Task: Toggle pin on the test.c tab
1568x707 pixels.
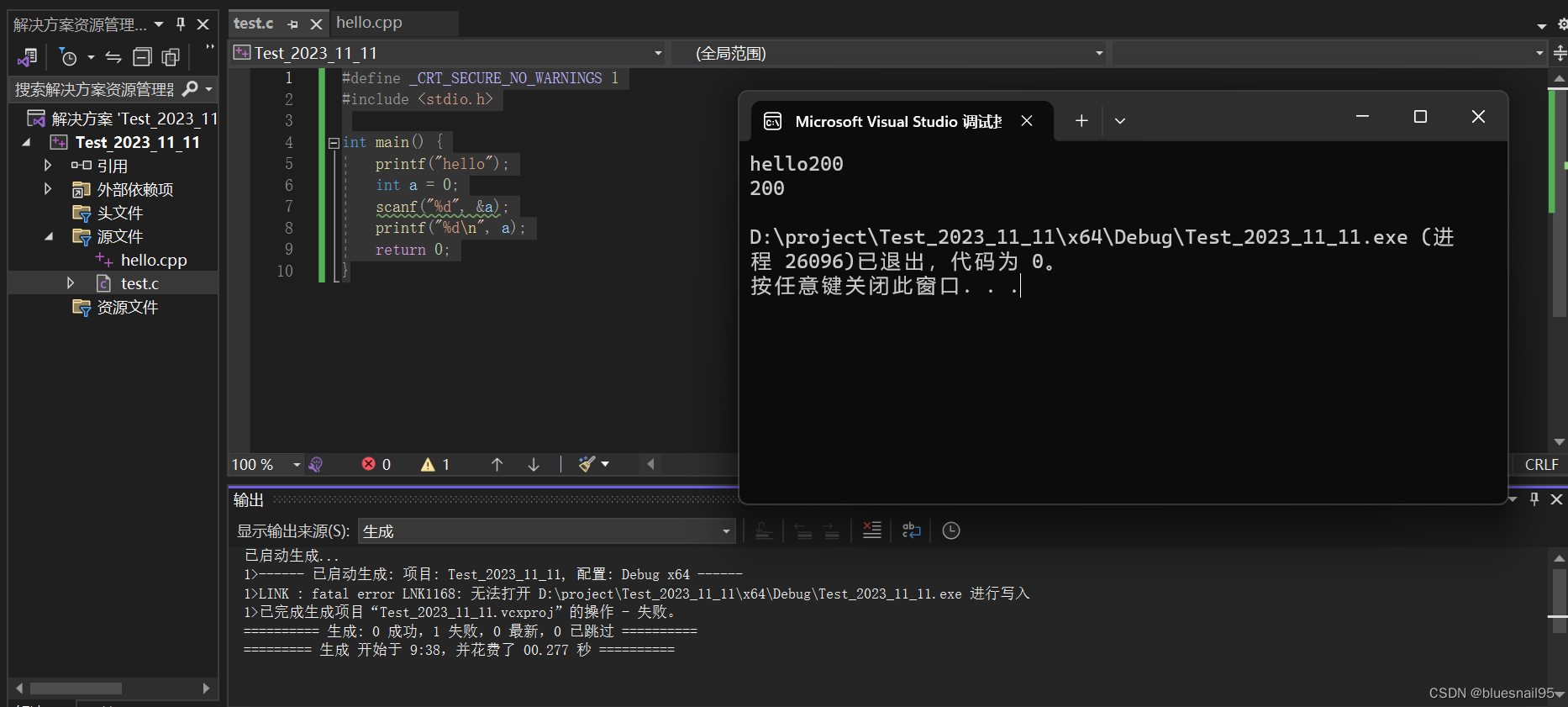Action: (x=292, y=24)
